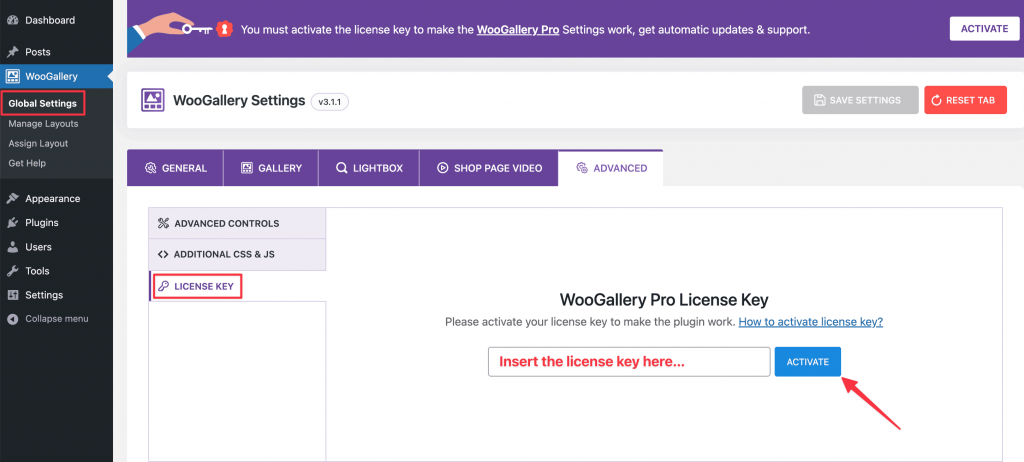
Task: Click the ACTIVATE button in the purple banner
Action: 984,29
